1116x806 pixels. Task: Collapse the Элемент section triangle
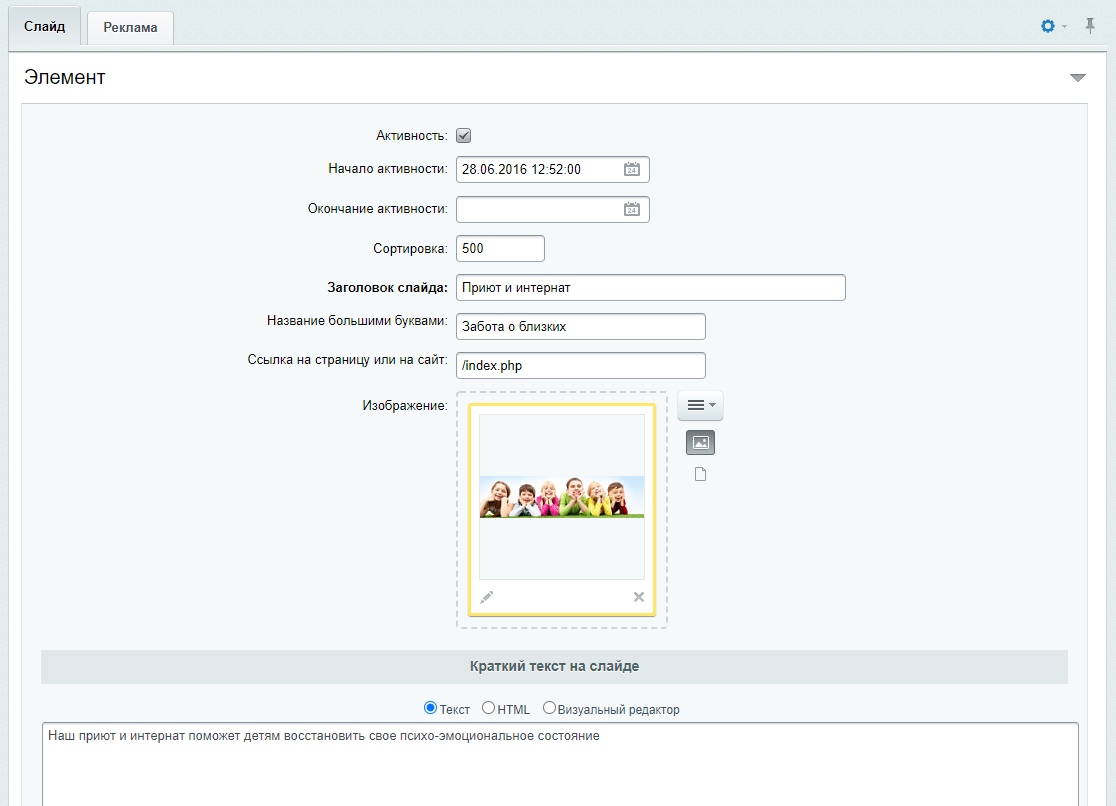tap(1078, 78)
